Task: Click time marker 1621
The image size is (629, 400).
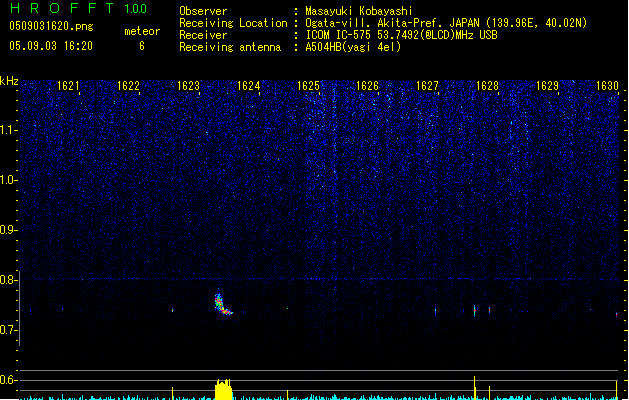Action: (x=68, y=86)
